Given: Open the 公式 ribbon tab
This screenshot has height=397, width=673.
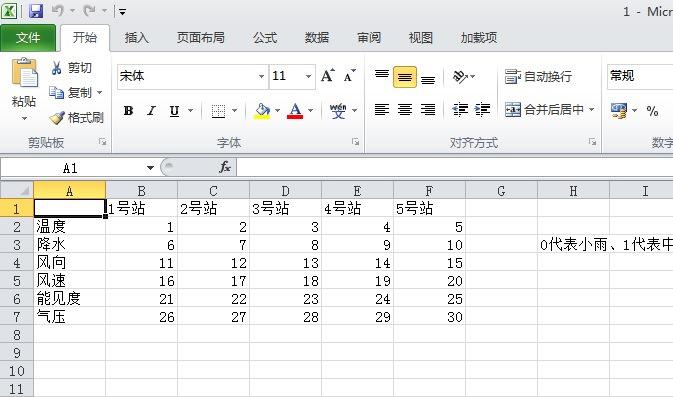Looking at the screenshot, I should pos(265,38).
